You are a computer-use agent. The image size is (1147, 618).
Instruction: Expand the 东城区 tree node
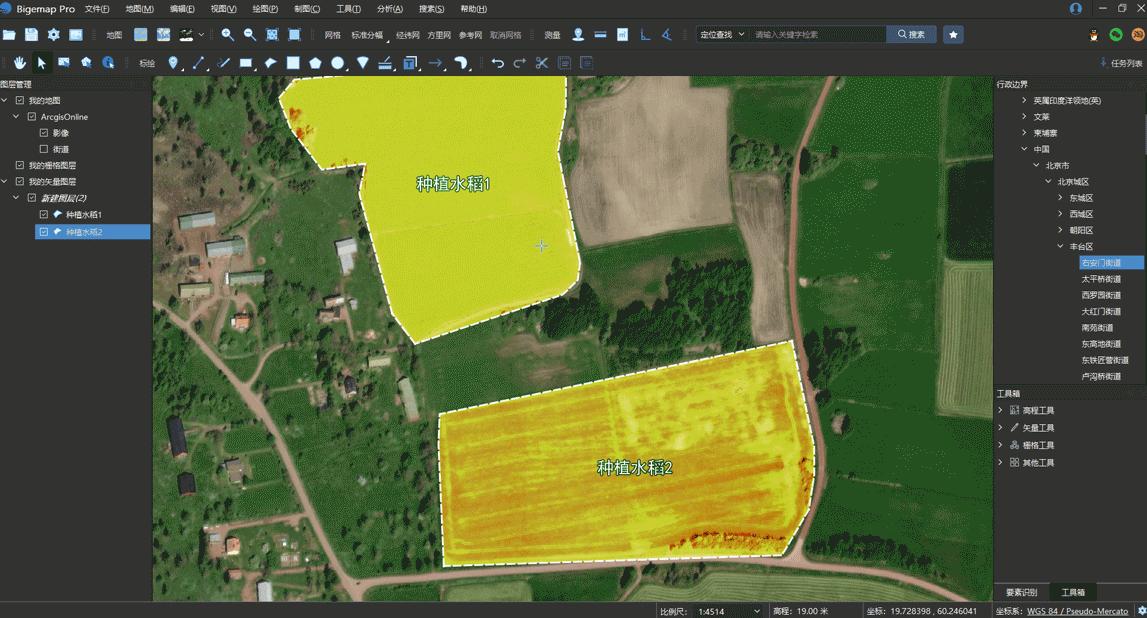[x=1060, y=198]
